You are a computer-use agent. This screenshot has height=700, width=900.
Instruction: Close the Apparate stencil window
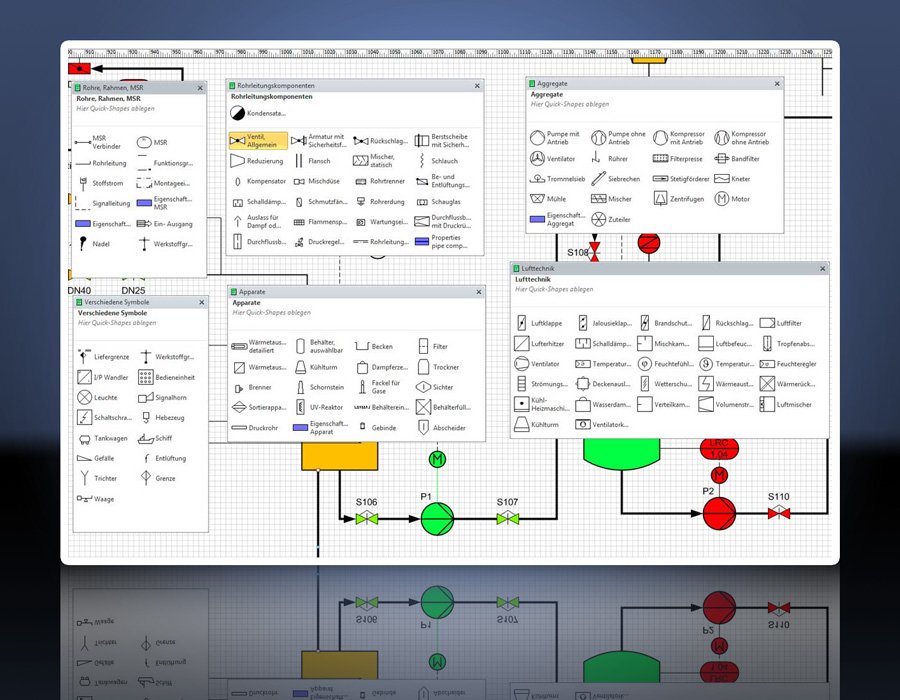tap(479, 292)
